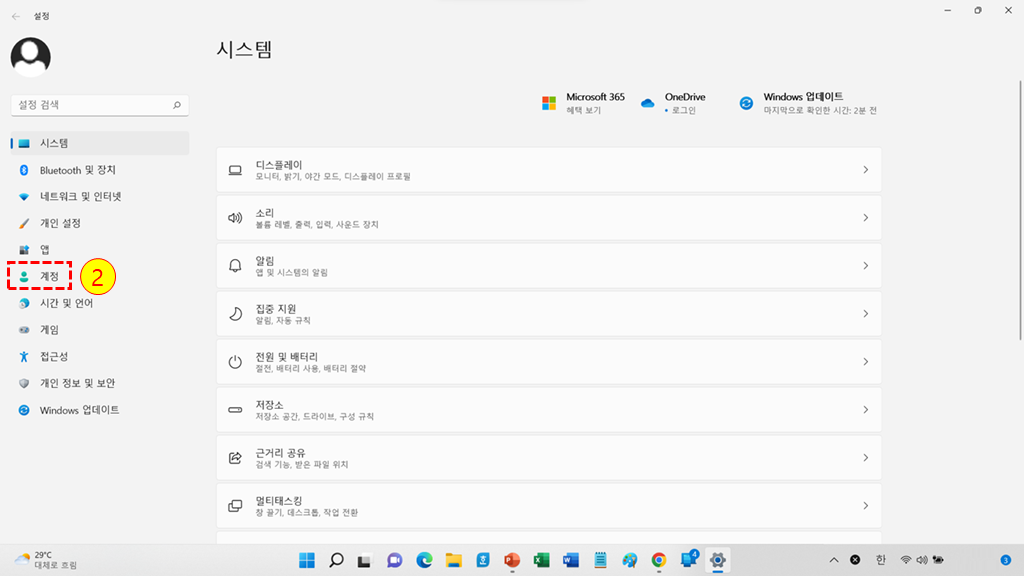1024x576 pixels.
Task: Click the 접근성 accessibility icon
Action: click(x=24, y=357)
